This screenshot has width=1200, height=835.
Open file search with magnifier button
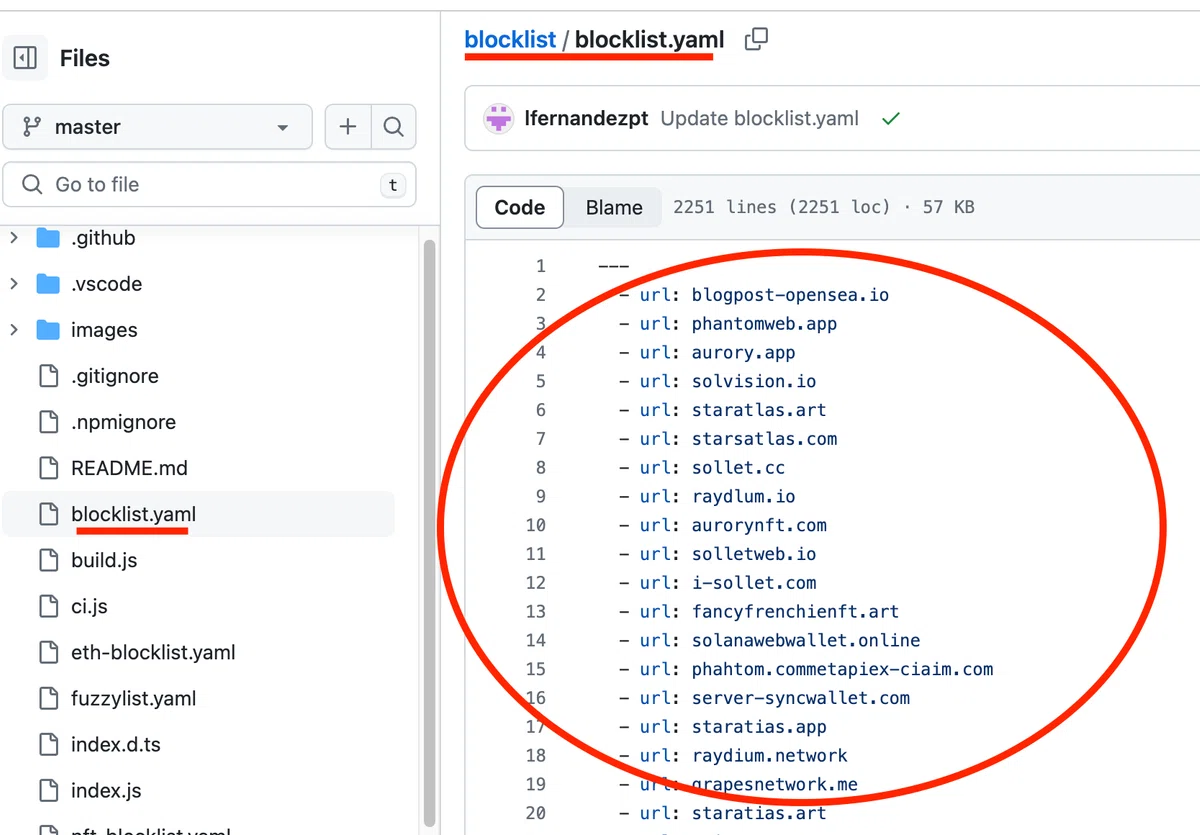(x=394, y=127)
